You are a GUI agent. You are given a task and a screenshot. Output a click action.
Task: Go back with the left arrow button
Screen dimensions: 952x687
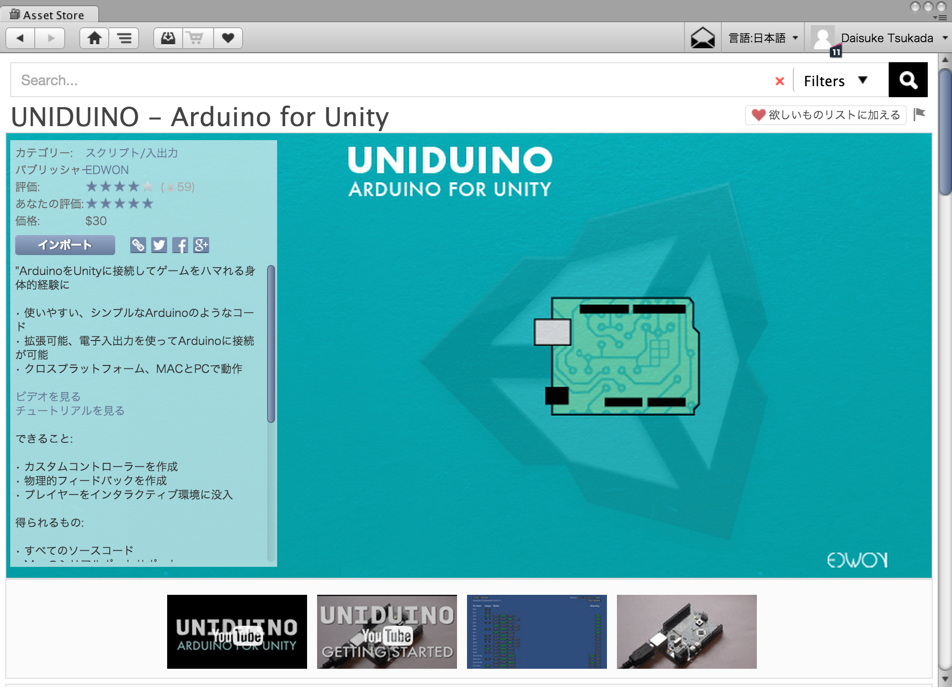(x=20, y=38)
